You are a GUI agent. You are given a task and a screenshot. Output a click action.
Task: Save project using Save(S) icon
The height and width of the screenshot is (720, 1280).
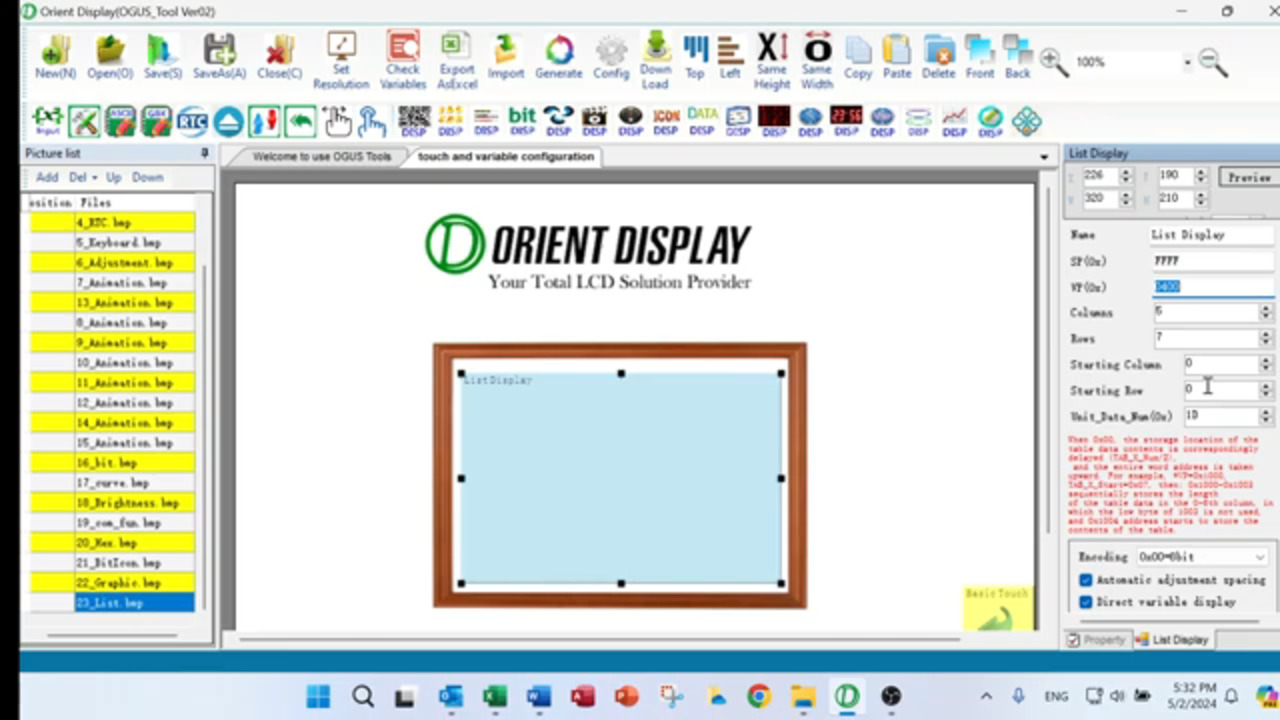click(x=162, y=57)
